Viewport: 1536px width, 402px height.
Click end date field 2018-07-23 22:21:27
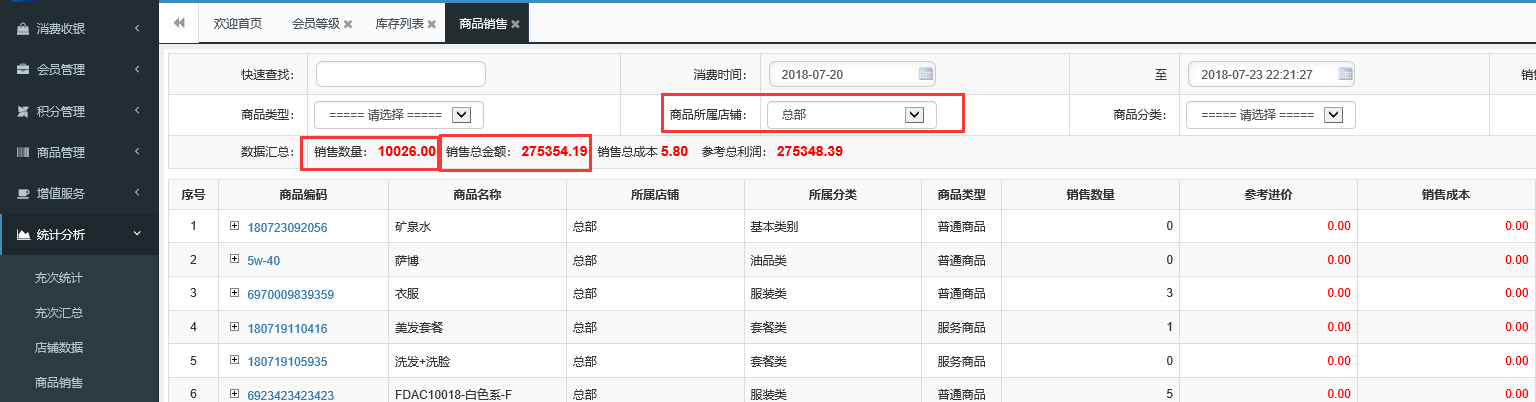pyautogui.click(x=1271, y=74)
